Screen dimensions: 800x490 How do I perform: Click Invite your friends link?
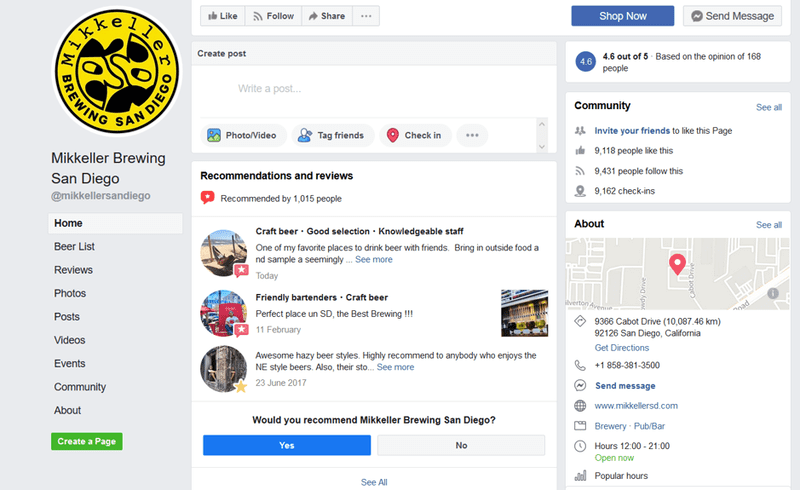click(x=632, y=131)
